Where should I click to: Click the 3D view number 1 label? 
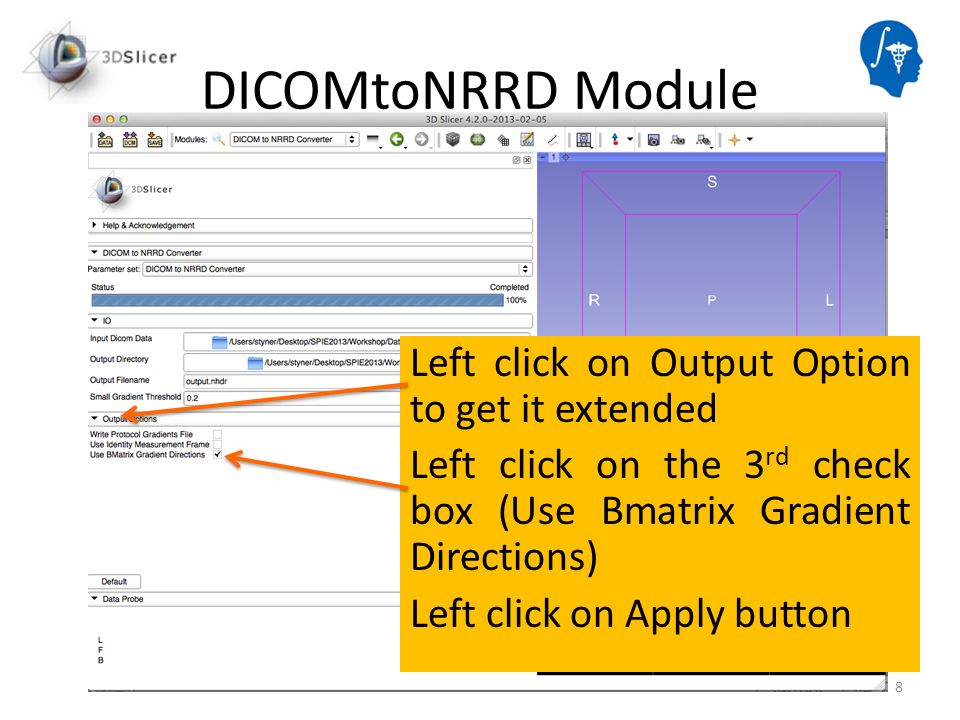click(x=553, y=157)
